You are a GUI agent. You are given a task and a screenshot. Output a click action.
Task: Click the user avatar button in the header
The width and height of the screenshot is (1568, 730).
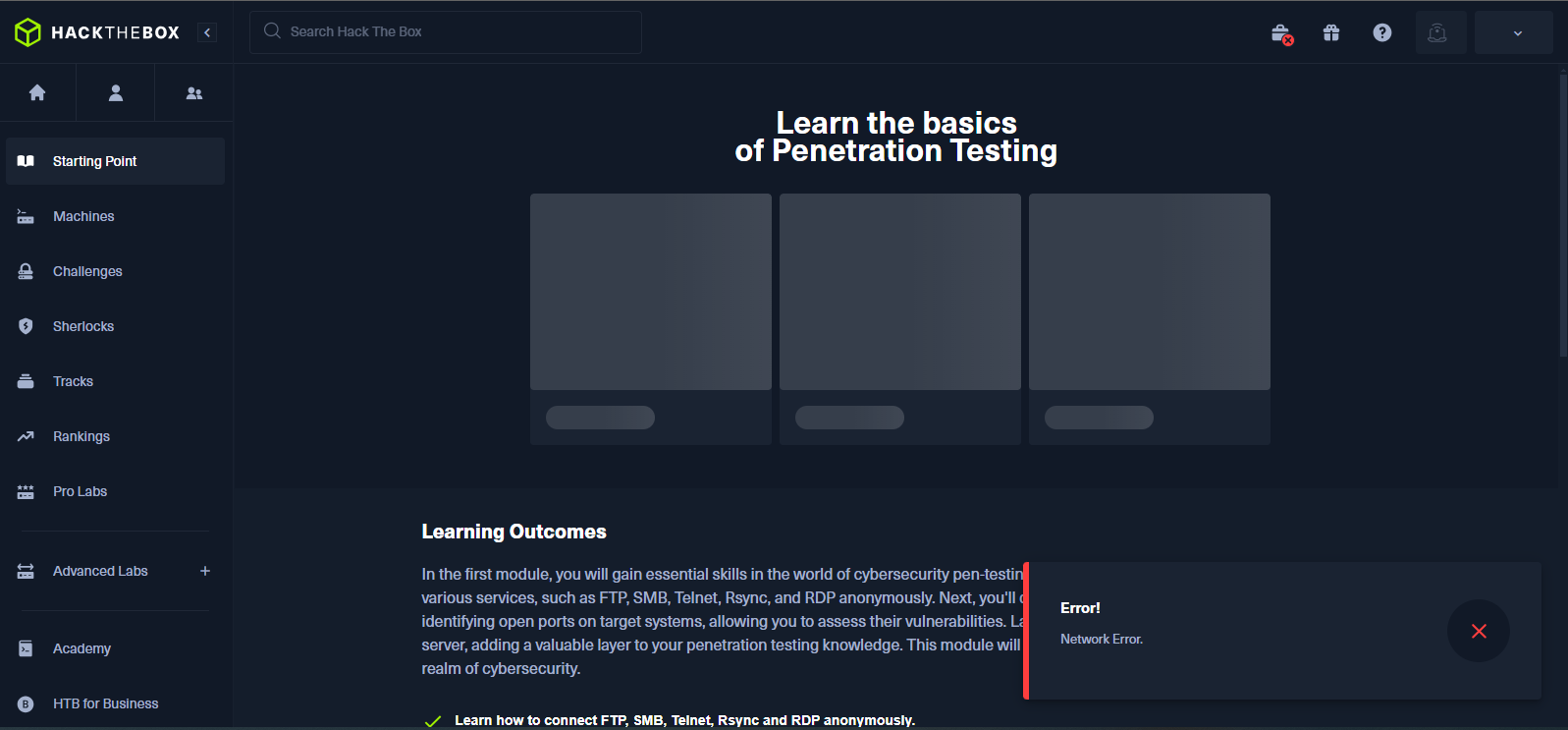point(1441,32)
